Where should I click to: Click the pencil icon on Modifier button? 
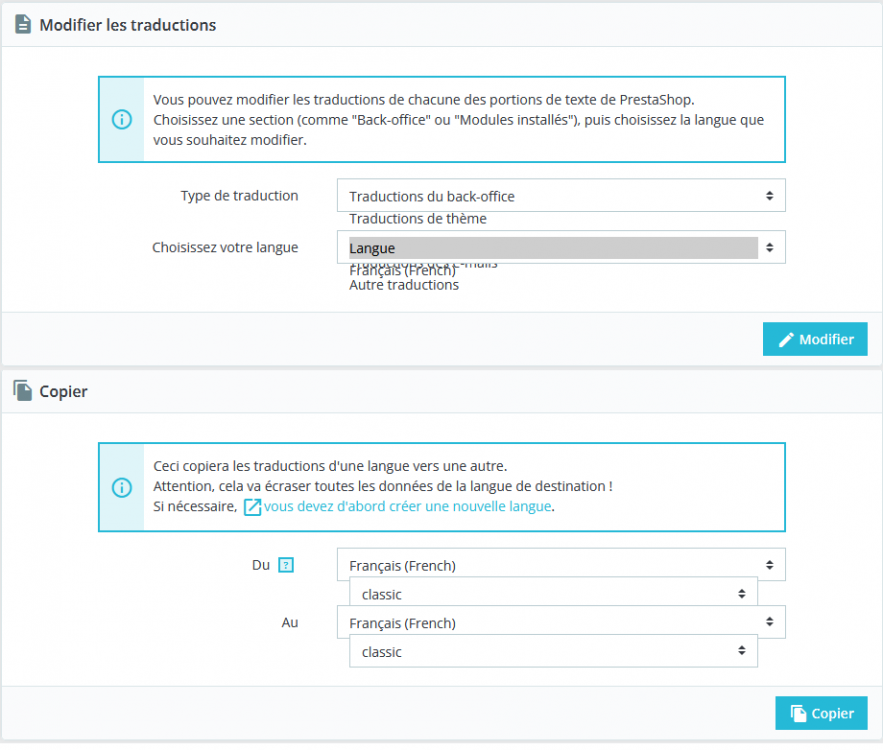(x=786, y=340)
